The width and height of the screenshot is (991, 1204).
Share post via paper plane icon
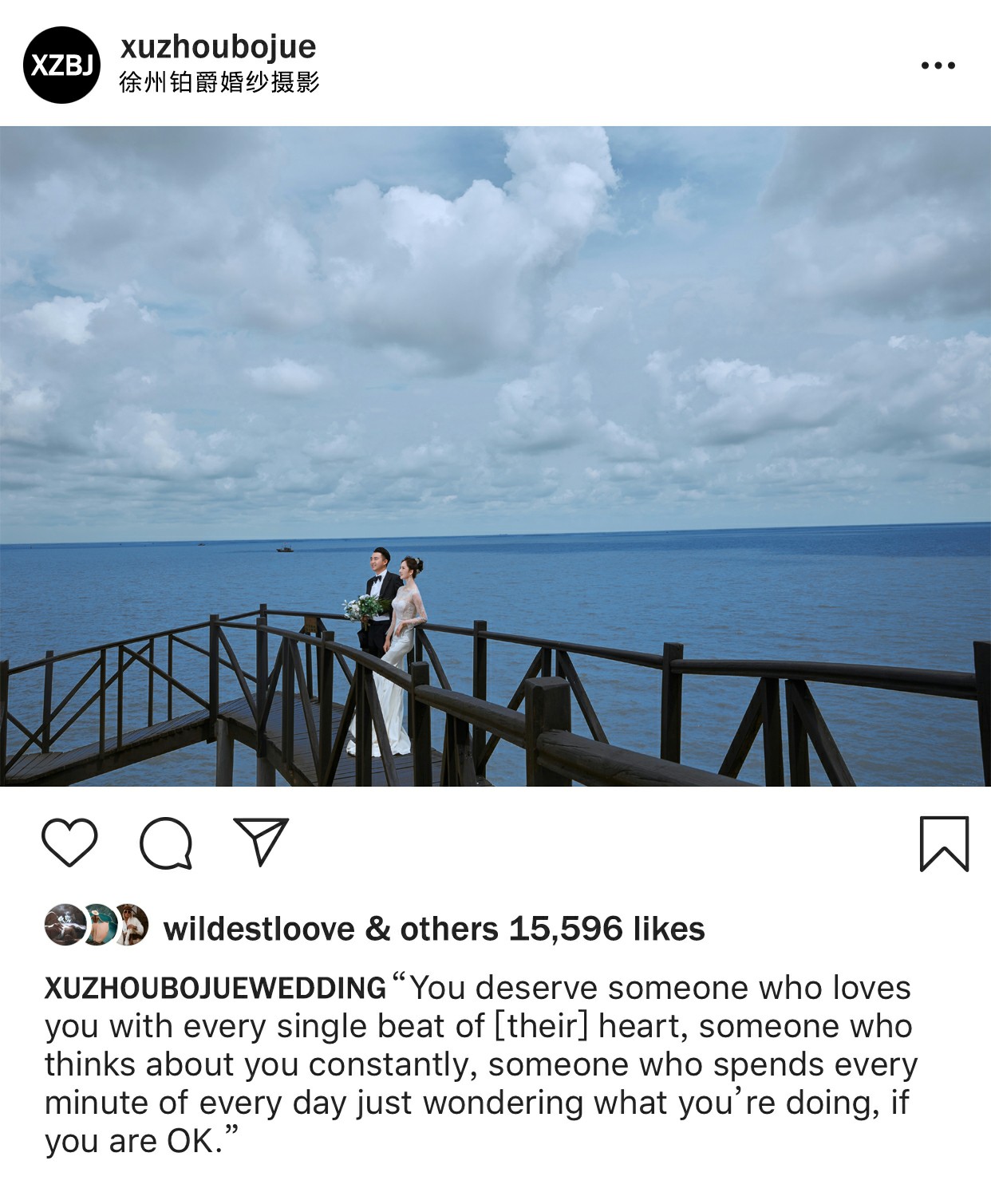261,841
